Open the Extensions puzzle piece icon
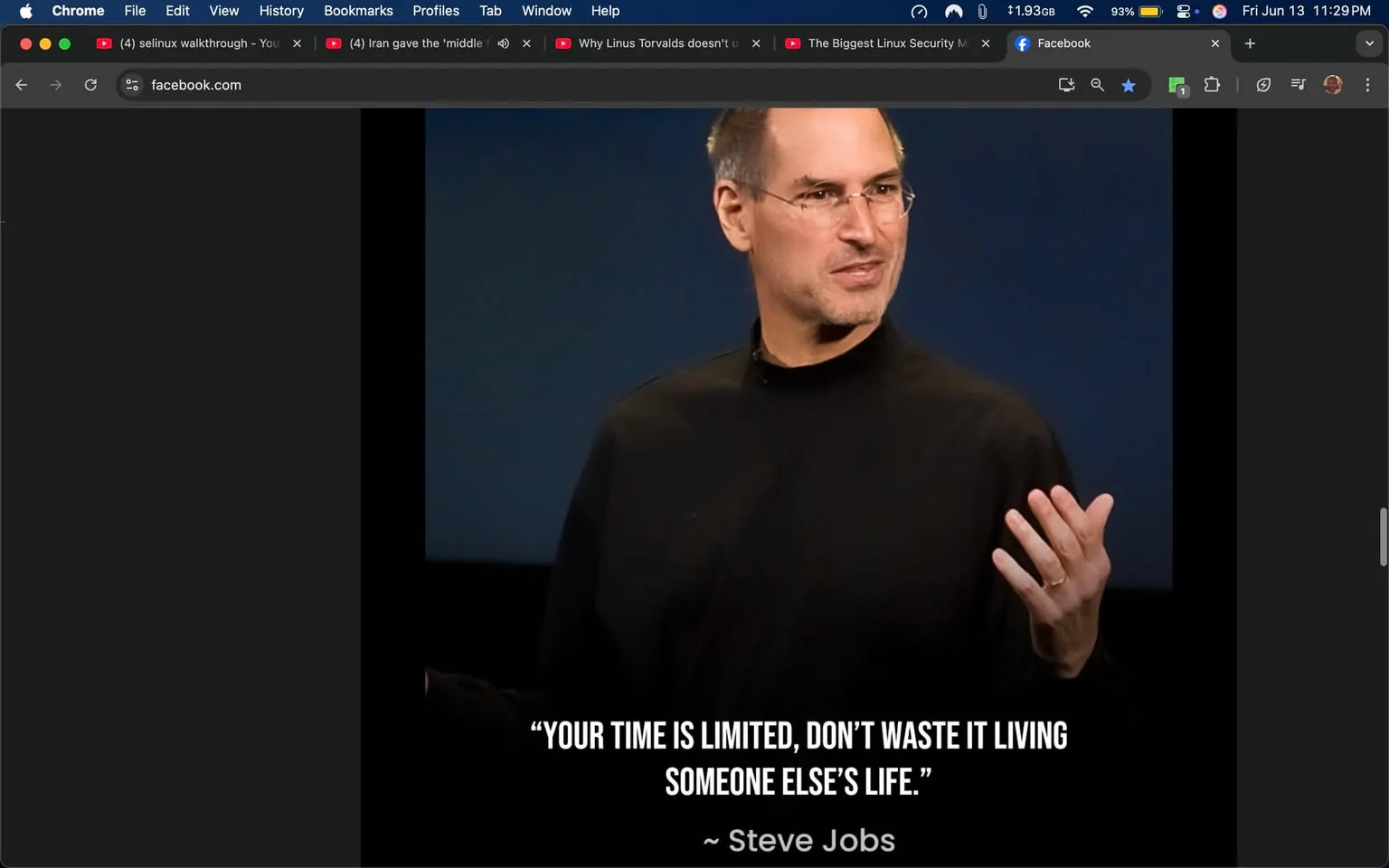This screenshot has height=868, width=1389. [x=1212, y=85]
